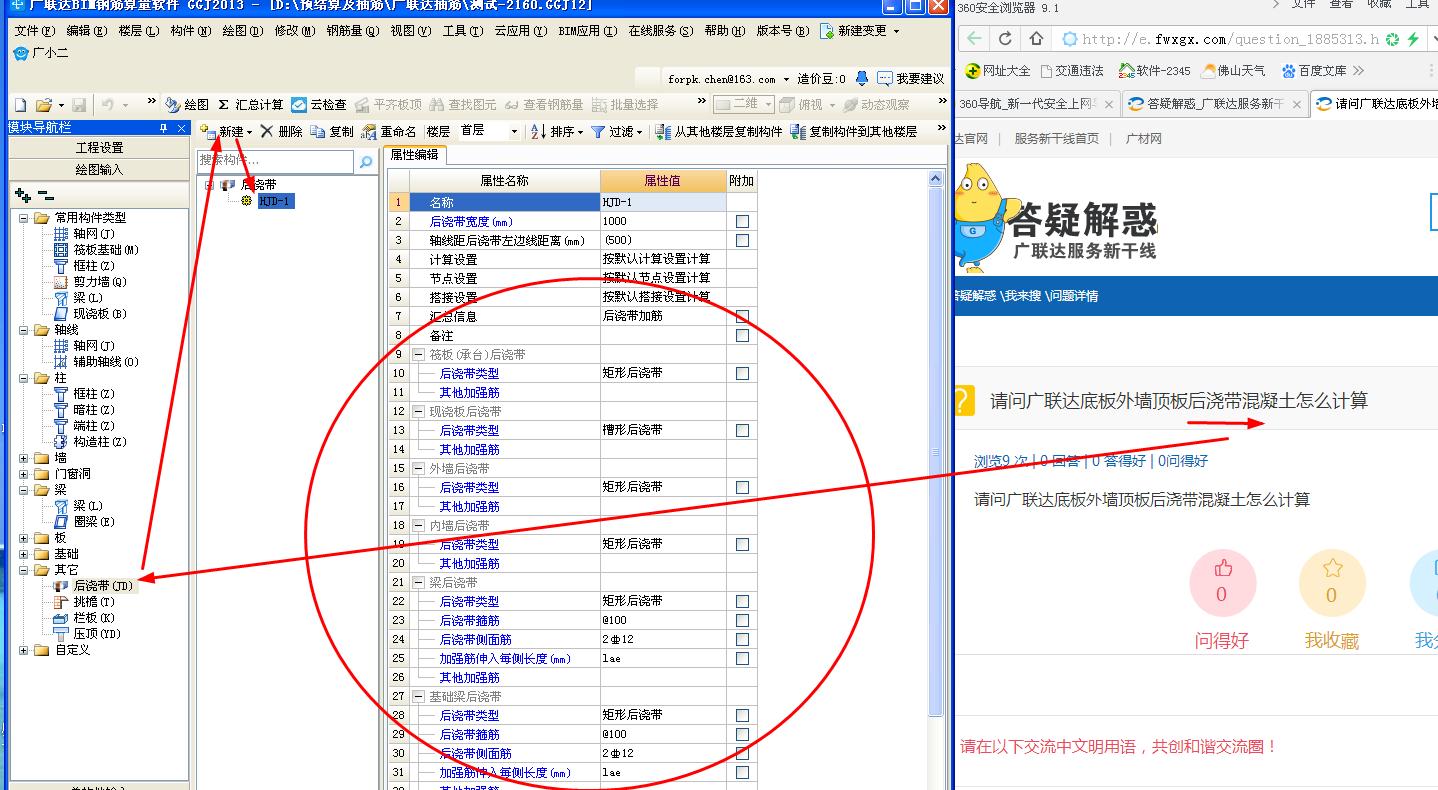Click expand-all plus icon in navigation panel

pos(23,195)
